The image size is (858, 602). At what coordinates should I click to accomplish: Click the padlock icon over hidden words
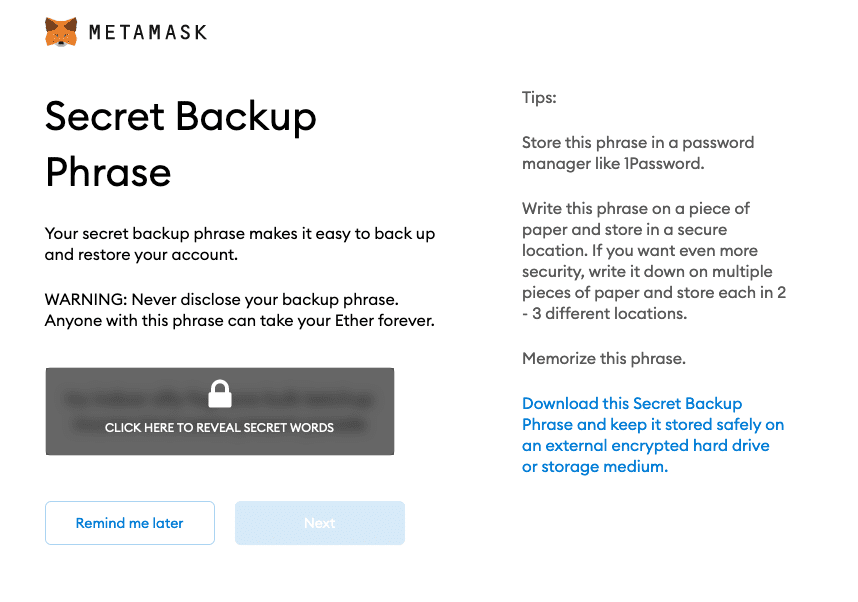coord(219,393)
